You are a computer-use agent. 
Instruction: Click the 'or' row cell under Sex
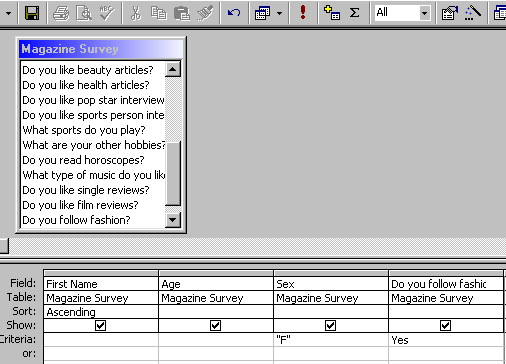point(331,353)
